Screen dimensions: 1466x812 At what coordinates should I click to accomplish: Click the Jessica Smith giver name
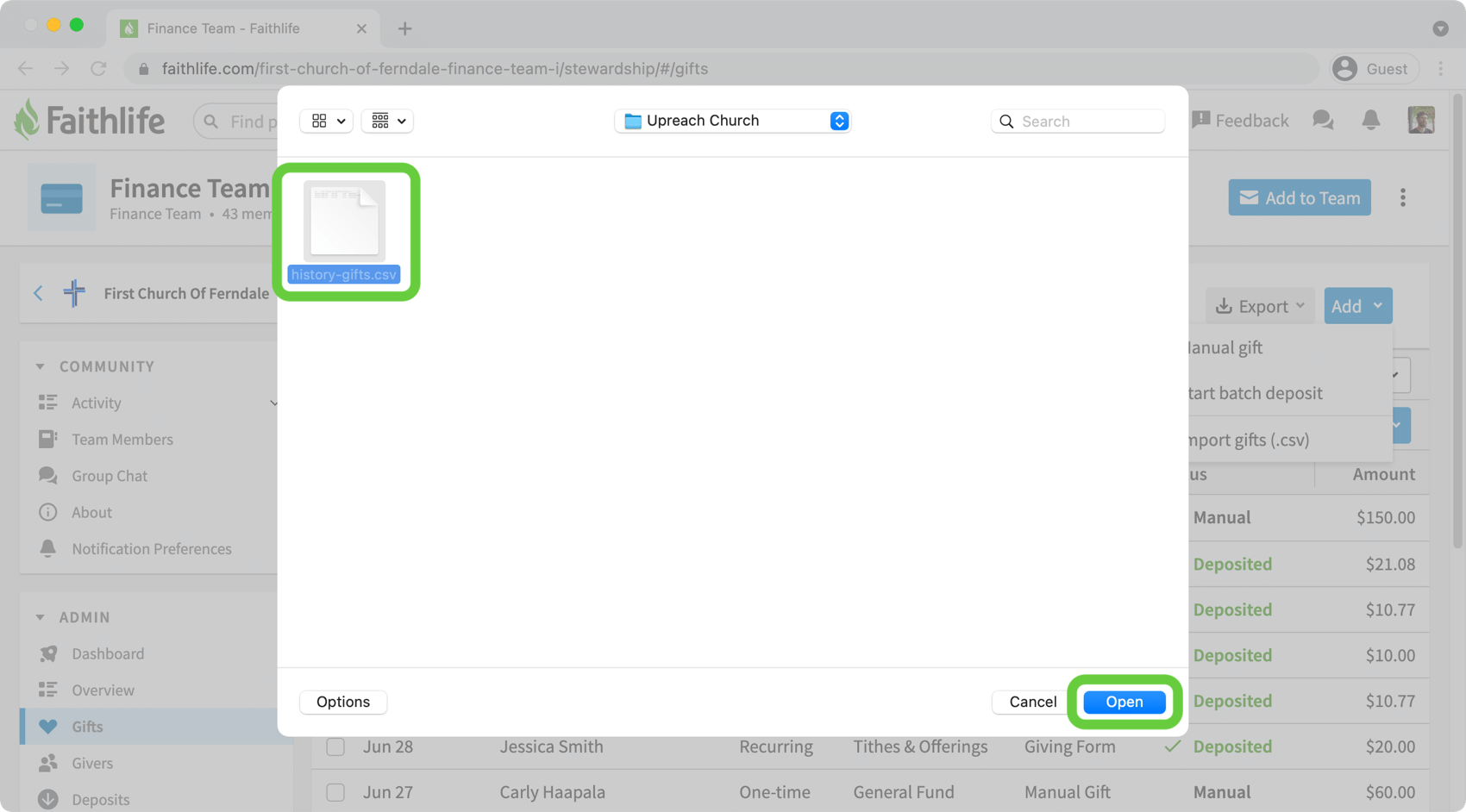pos(551,746)
